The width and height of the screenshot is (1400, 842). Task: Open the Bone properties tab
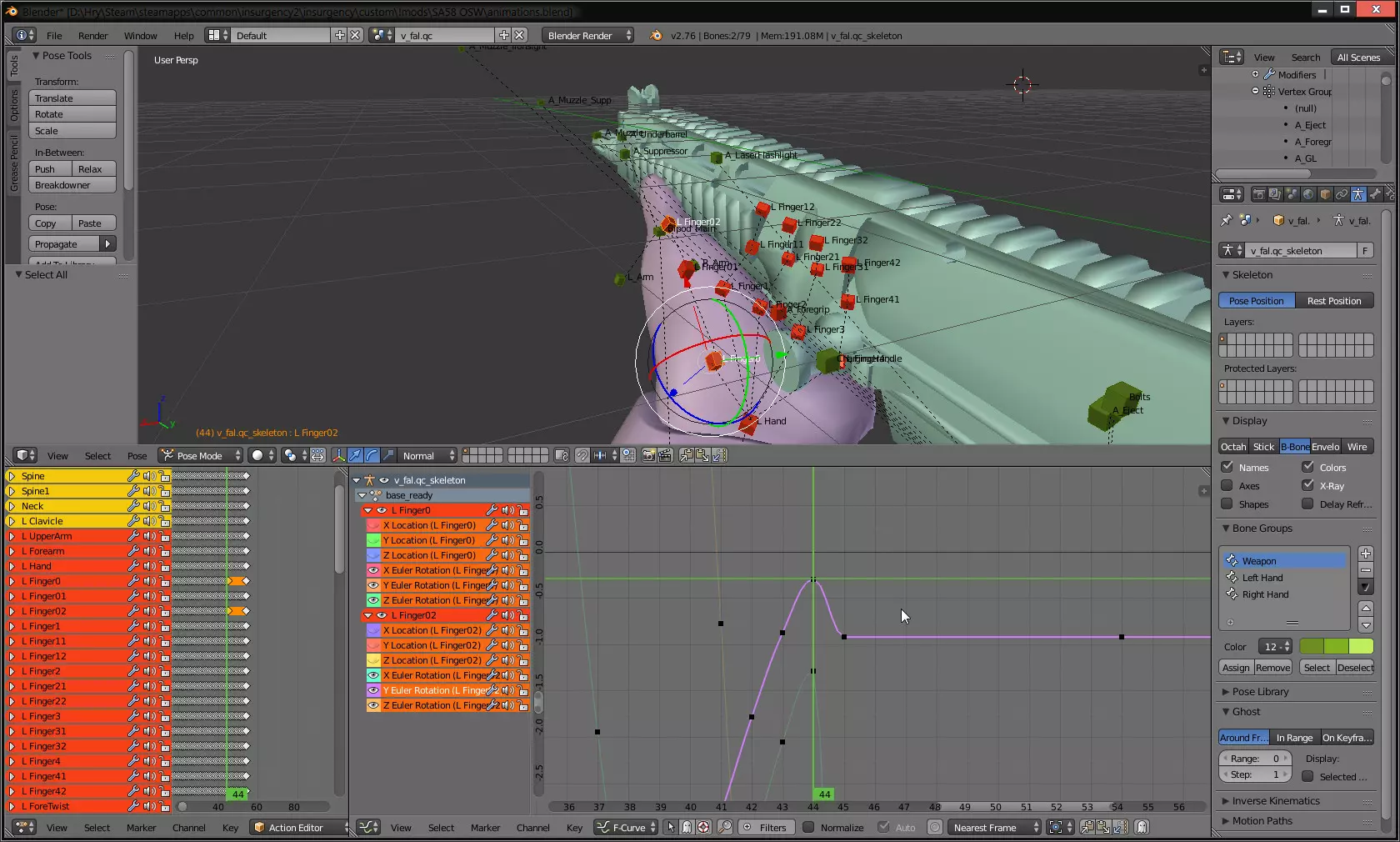click(1375, 194)
